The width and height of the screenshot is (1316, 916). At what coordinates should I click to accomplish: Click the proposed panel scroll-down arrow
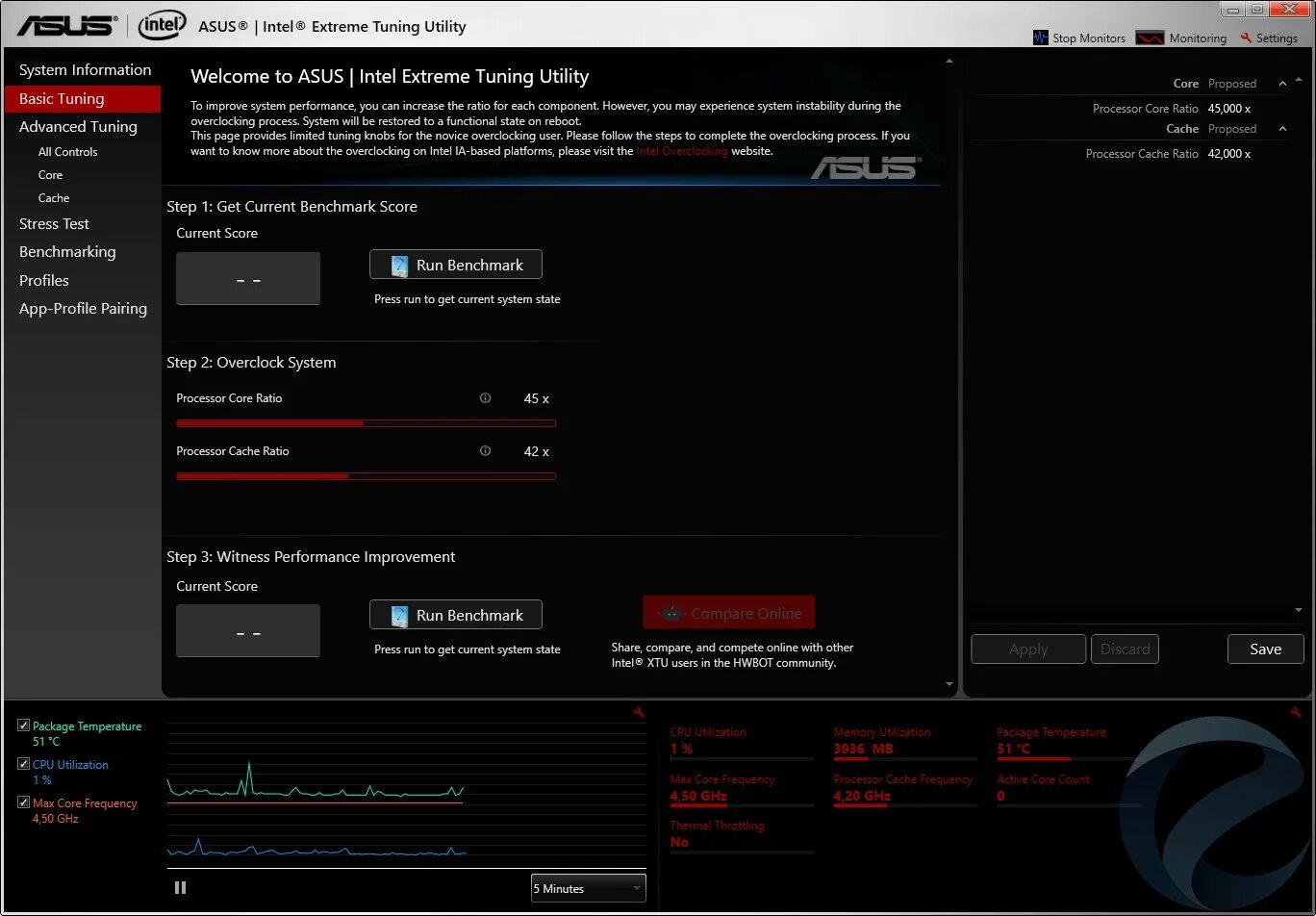(x=1298, y=610)
